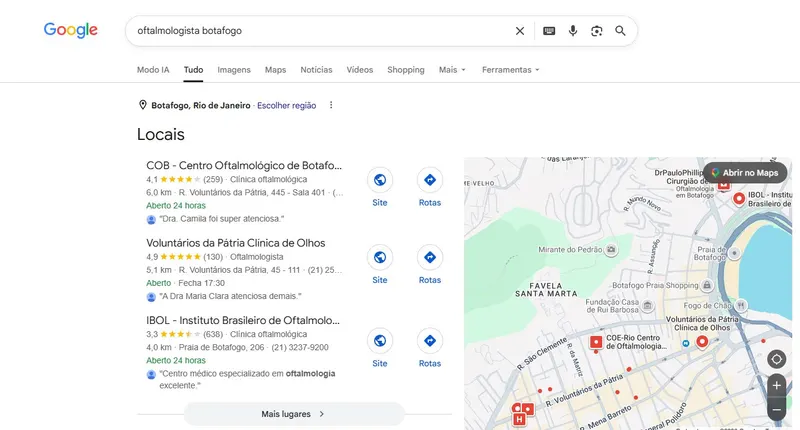This screenshot has width=800, height=430.
Task: Zoom out the map with minus
Action: click(x=777, y=410)
